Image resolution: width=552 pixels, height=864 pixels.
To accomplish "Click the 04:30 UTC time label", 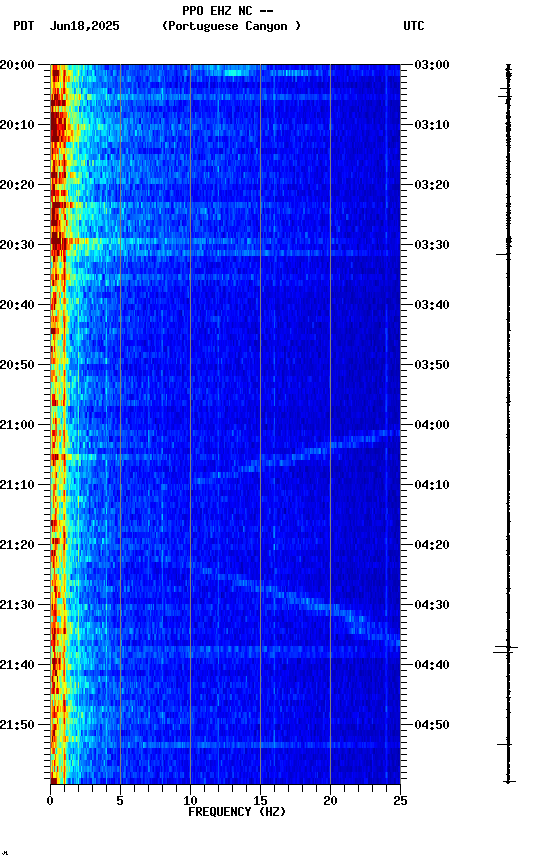I will (x=432, y=606).
